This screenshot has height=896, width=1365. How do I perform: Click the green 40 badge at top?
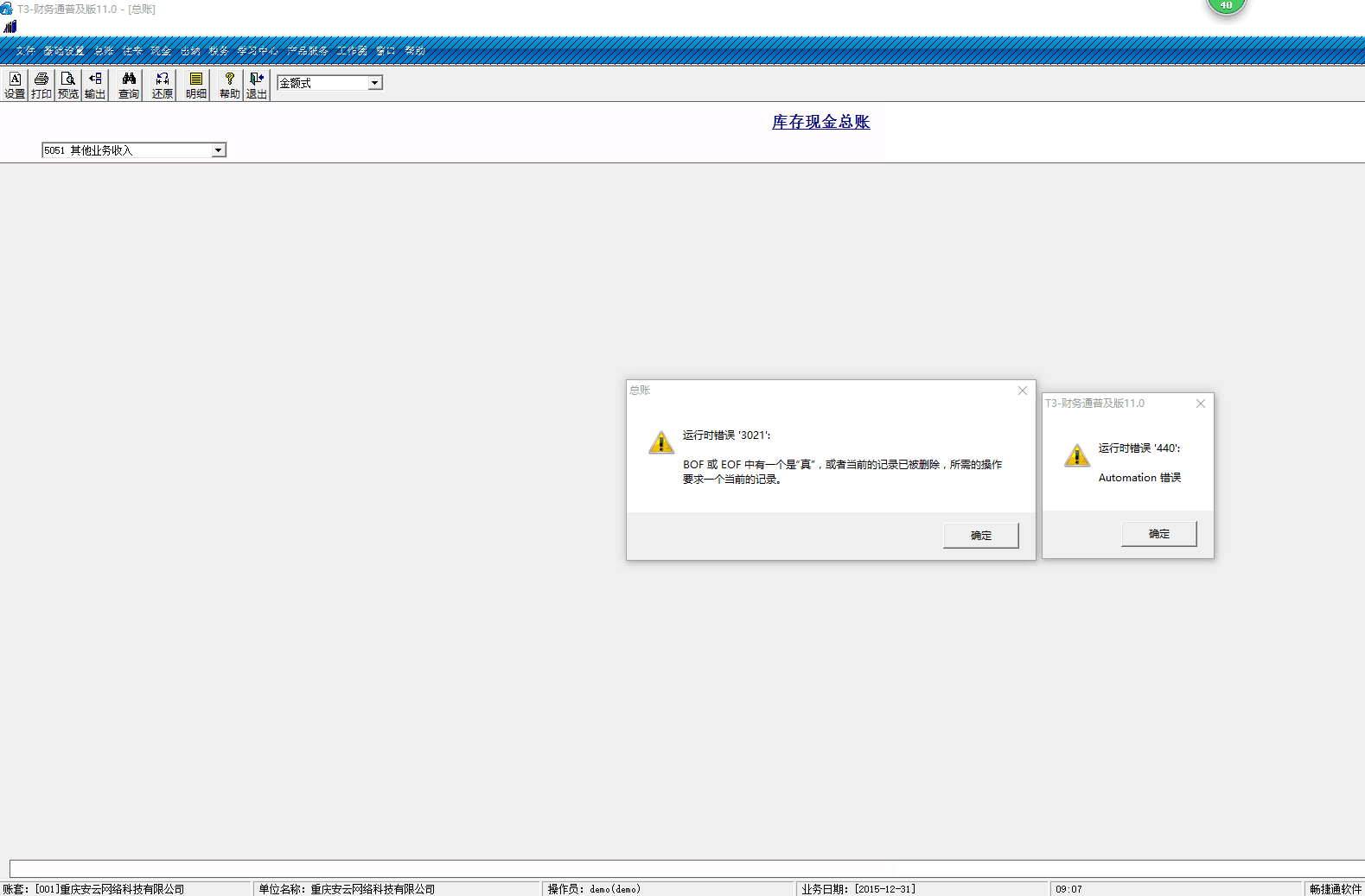pyautogui.click(x=1226, y=5)
